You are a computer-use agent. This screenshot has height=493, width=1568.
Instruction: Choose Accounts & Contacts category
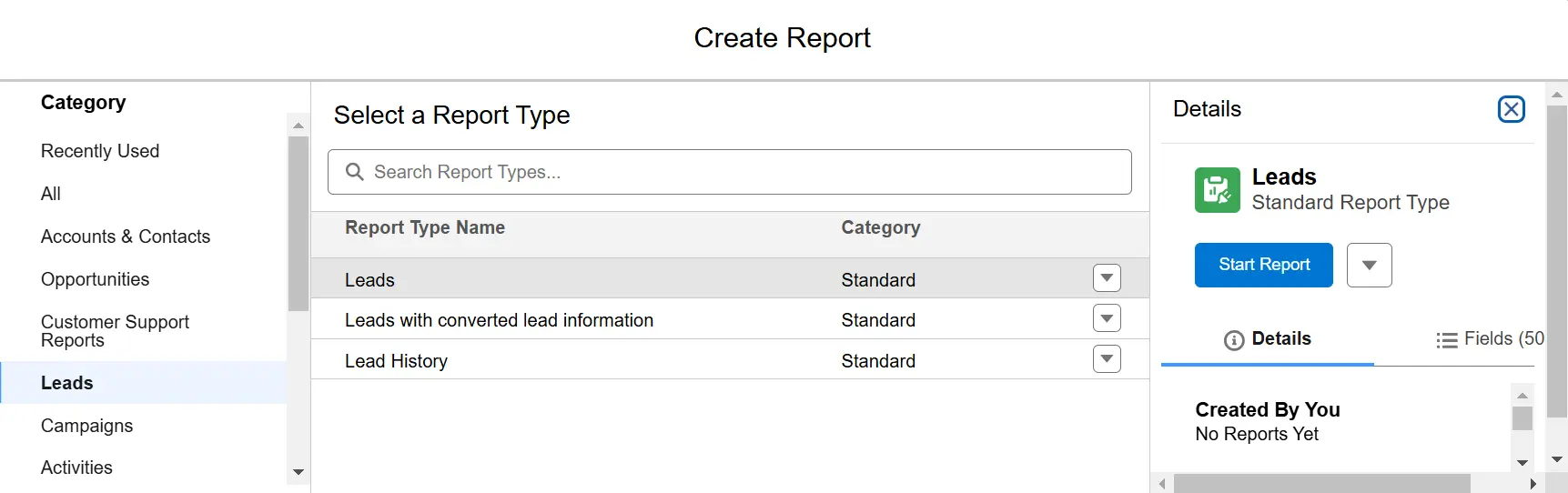pos(126,236)
